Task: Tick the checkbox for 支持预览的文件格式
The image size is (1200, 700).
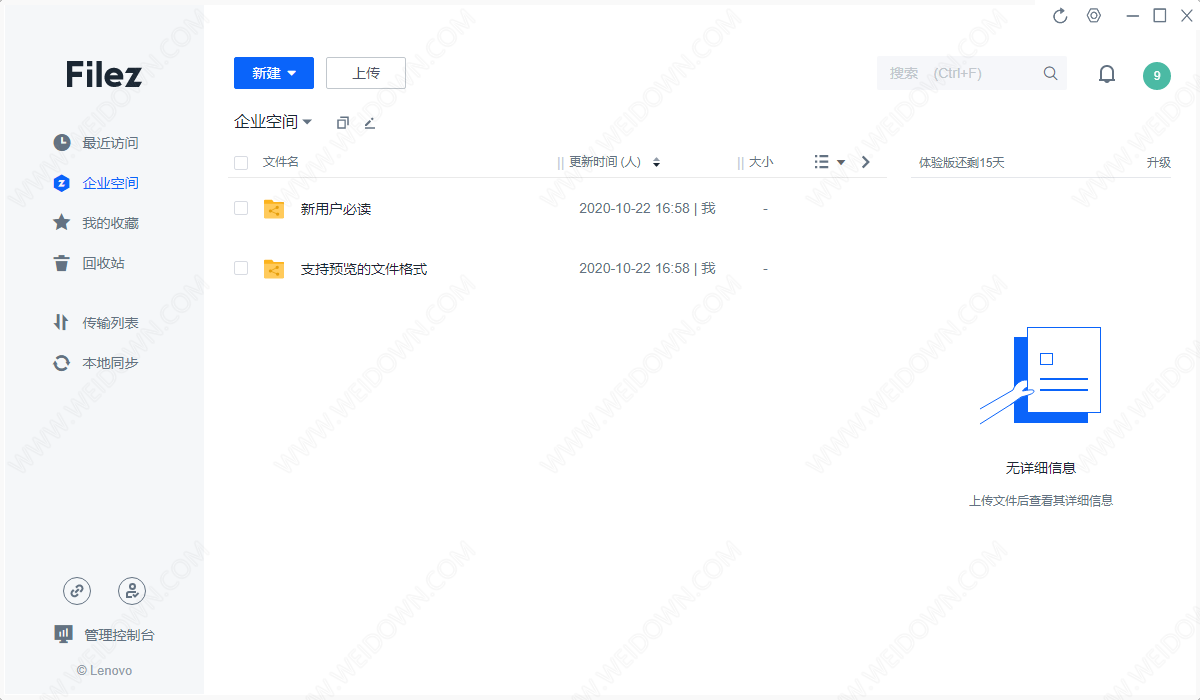Action: tap(241, 268)
